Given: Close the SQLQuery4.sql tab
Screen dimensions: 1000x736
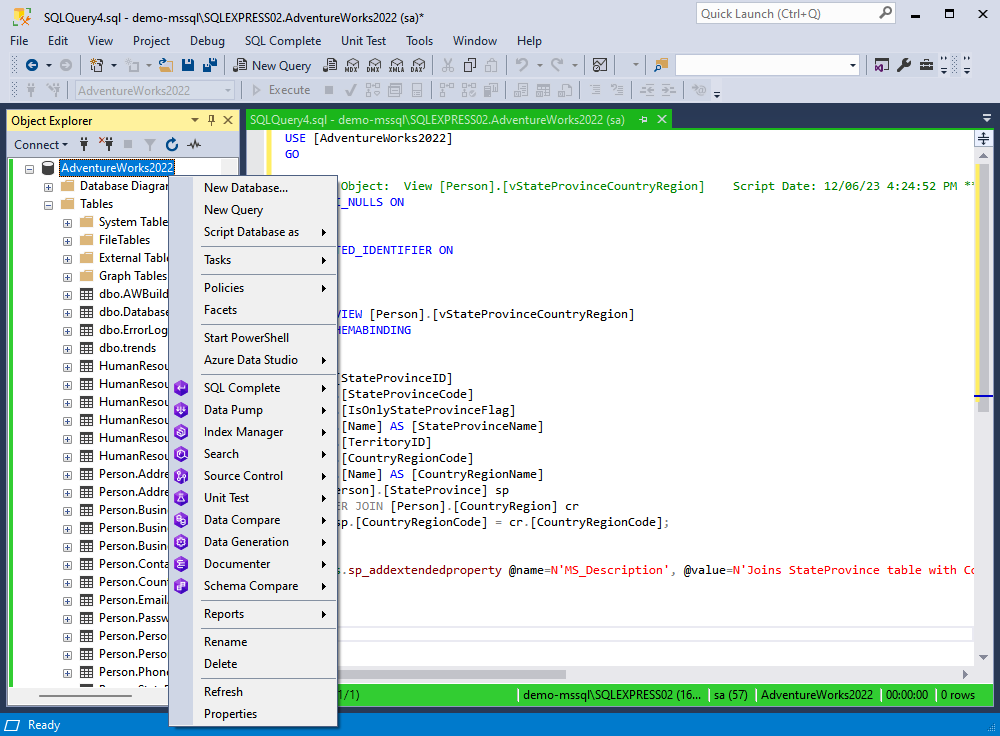Looking at the screenshot, I should click(x=661, y=119).
